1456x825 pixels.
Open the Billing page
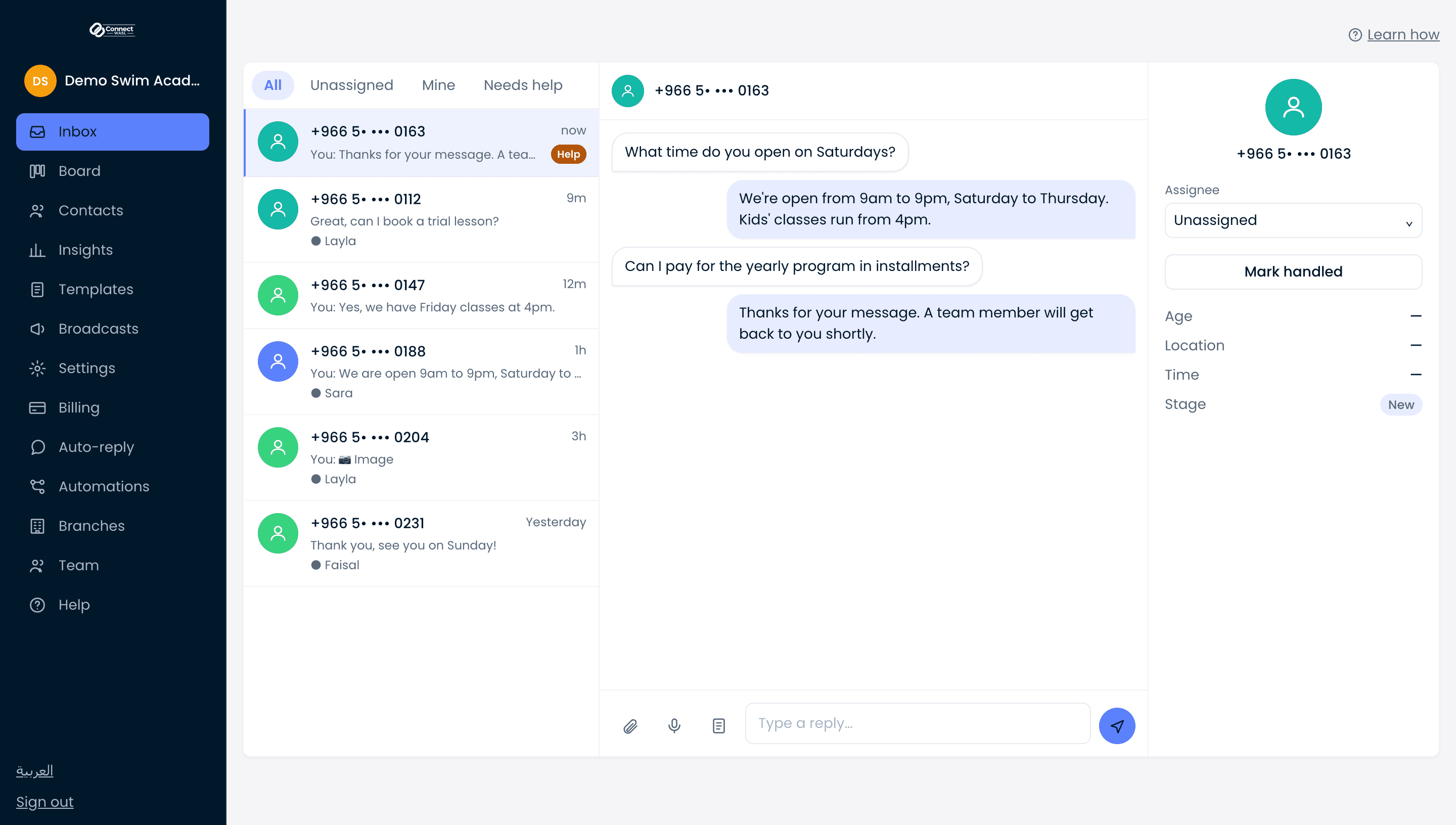pos(112,407)
